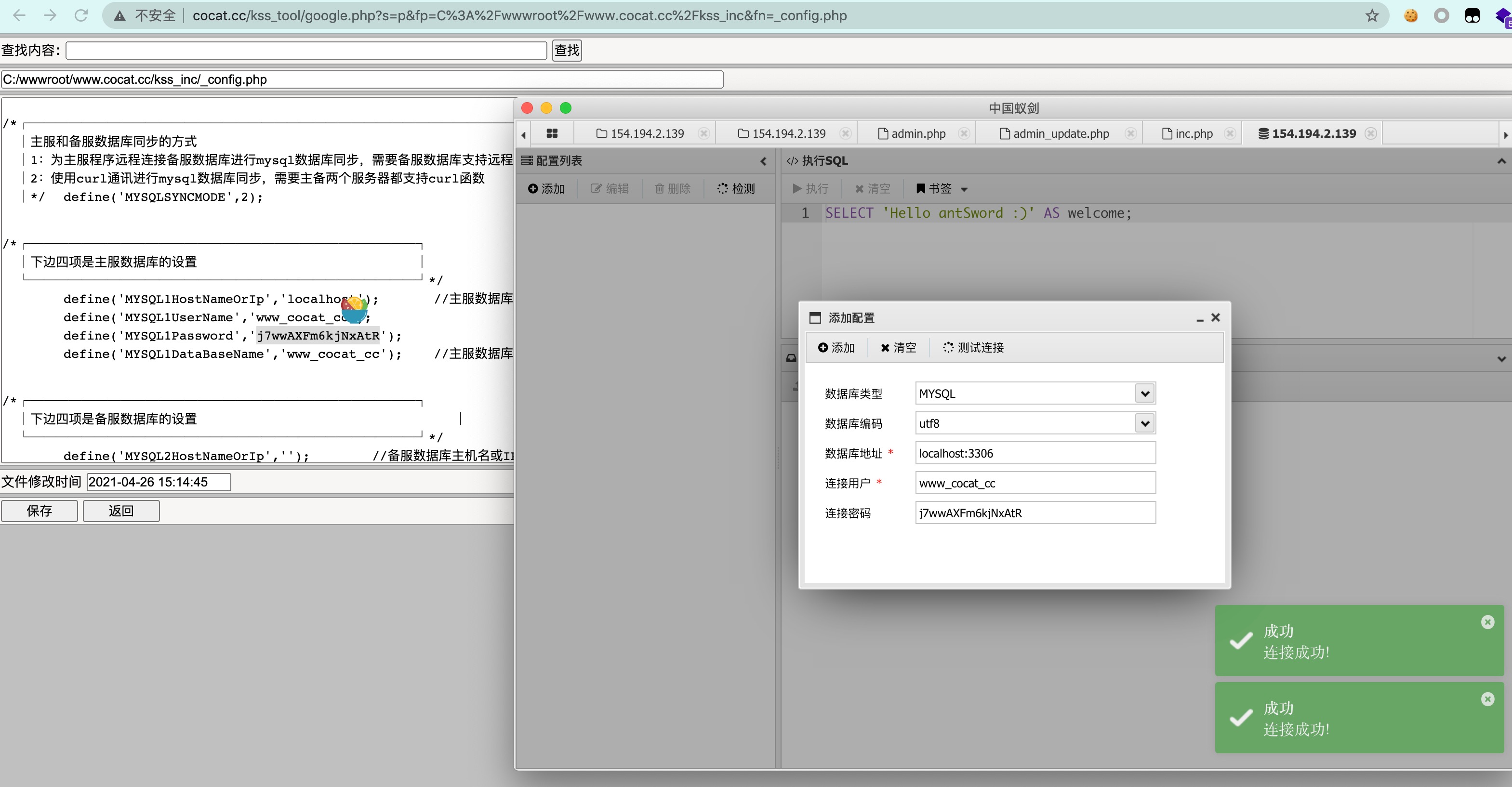
Task: Close the database 154.194.2.139 tab
Action: (x=1370, y=133)
